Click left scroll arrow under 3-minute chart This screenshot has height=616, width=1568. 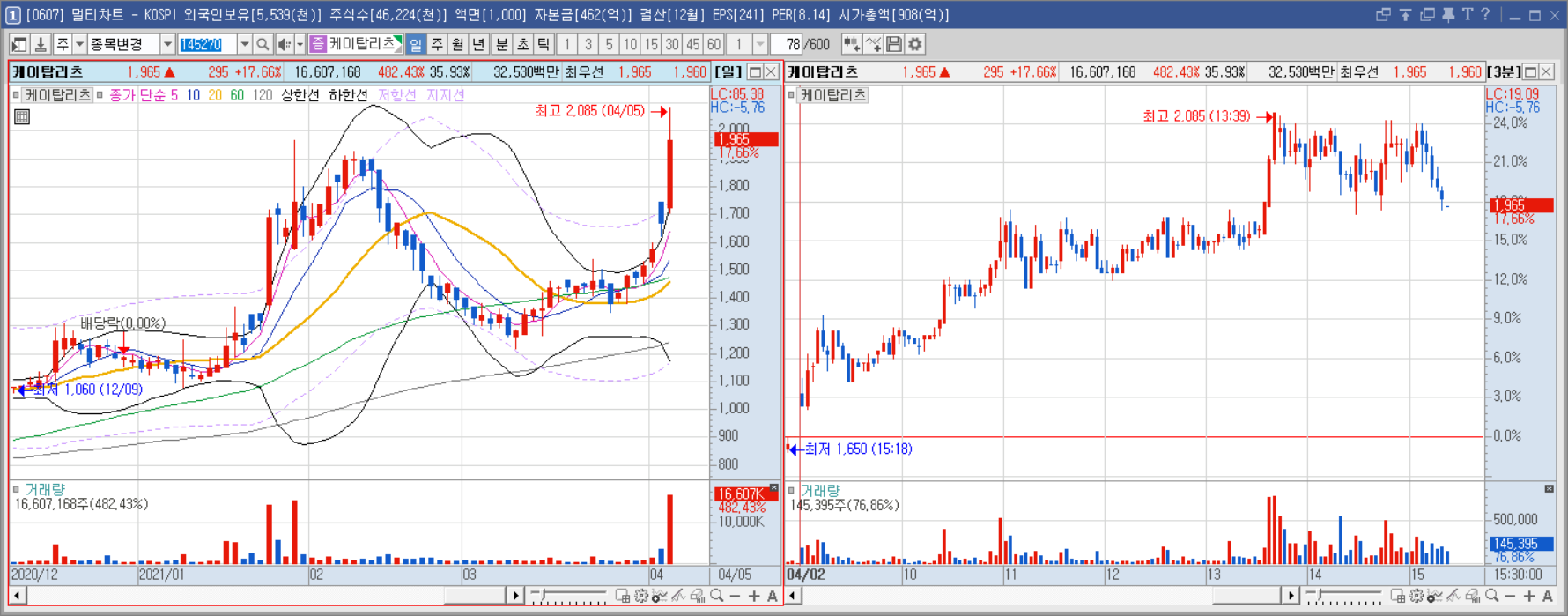[x=793, y=596]
